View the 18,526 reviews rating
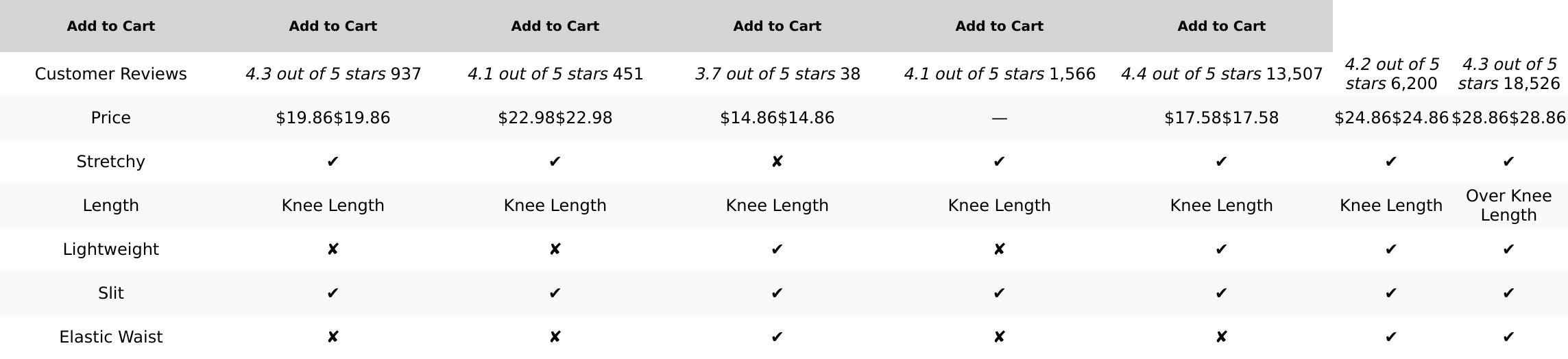The width and height of the screenshot is (1568, 359). pyautogui.click(x=1508, y=74)
